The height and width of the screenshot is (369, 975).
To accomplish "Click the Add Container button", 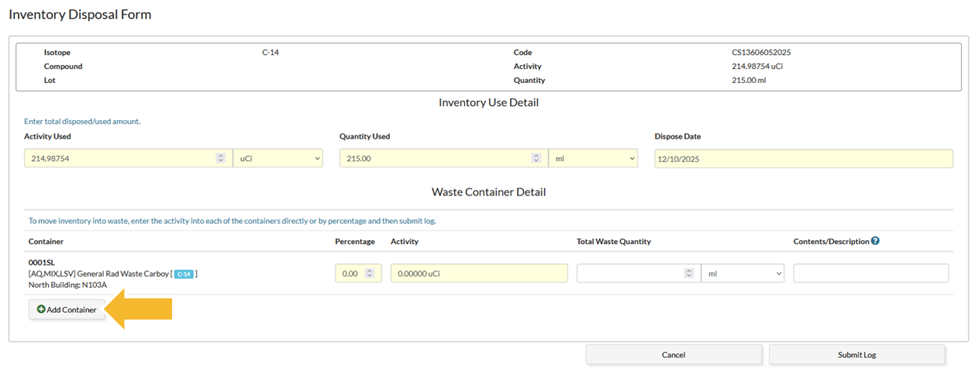I will (67, 309).
